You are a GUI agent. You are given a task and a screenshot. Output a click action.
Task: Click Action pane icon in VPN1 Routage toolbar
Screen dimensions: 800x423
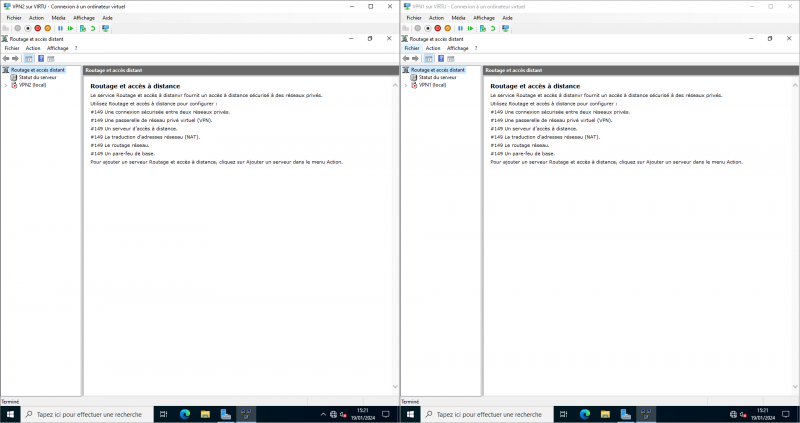click(x=451, y=59)
